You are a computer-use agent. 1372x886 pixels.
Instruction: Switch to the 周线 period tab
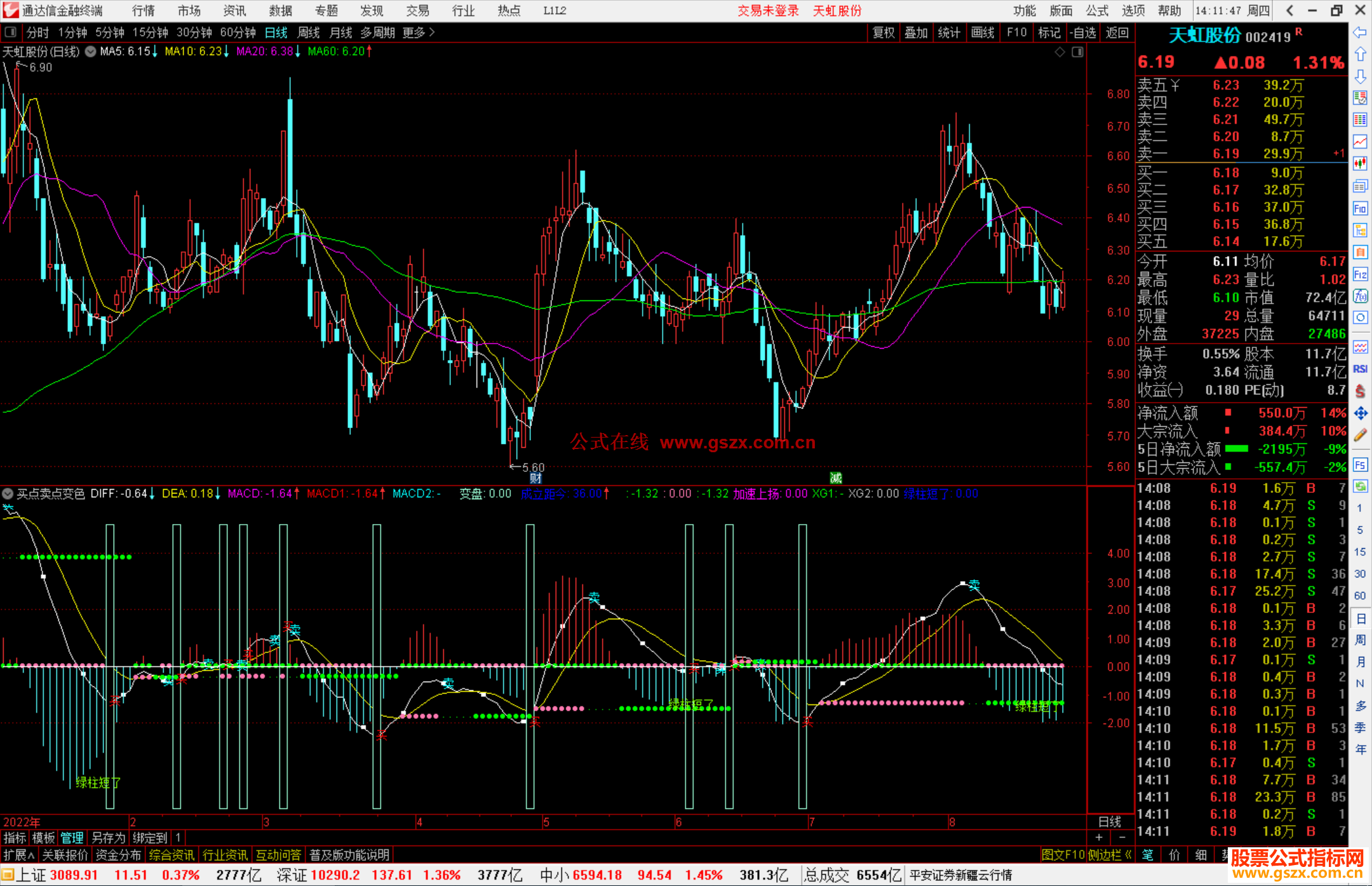pos(309,32)
